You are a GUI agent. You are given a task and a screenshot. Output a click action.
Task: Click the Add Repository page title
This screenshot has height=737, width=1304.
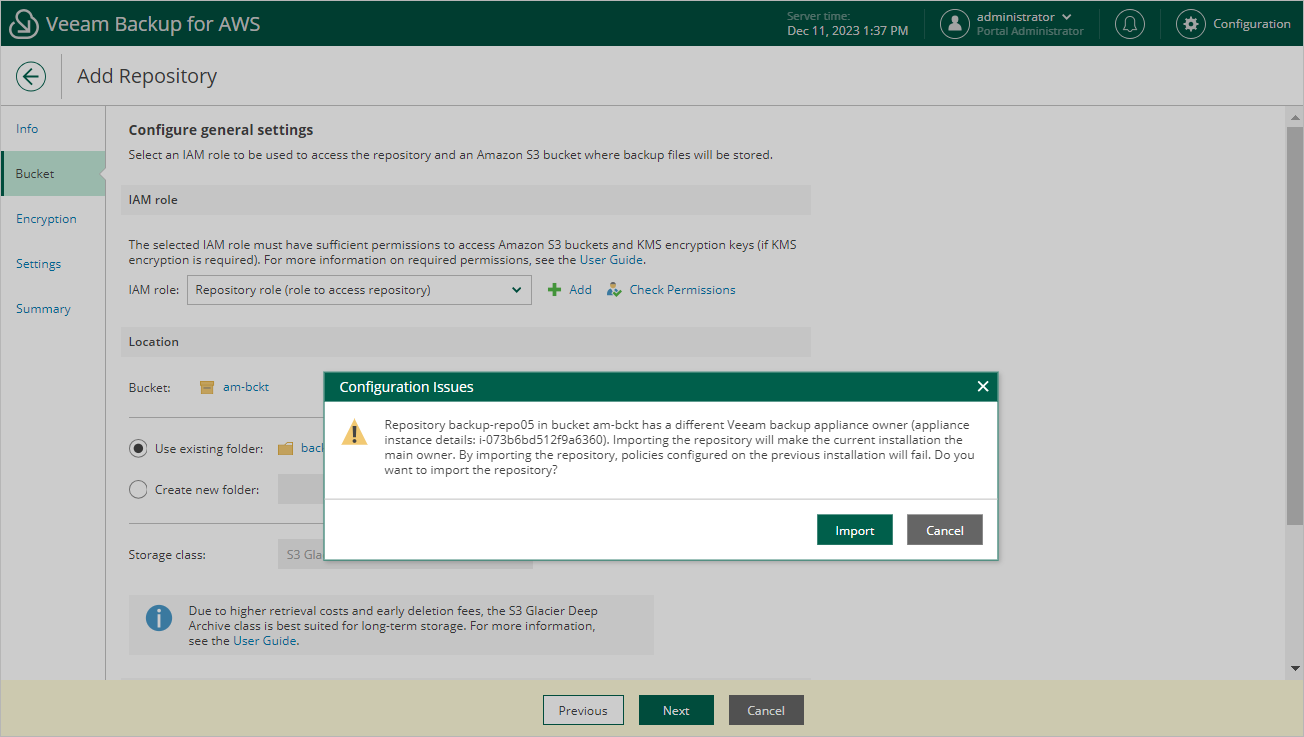(147, 76)
